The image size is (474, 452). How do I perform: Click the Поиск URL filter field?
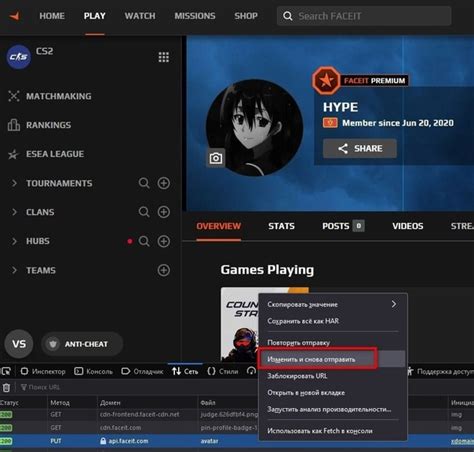click(40, 387)
